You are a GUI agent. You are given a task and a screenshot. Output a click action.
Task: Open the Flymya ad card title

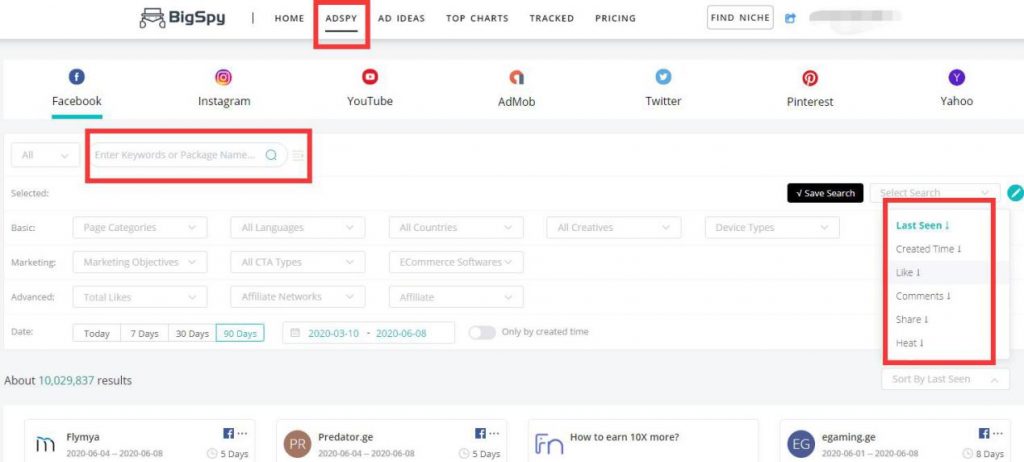click(x=83, y=437)
